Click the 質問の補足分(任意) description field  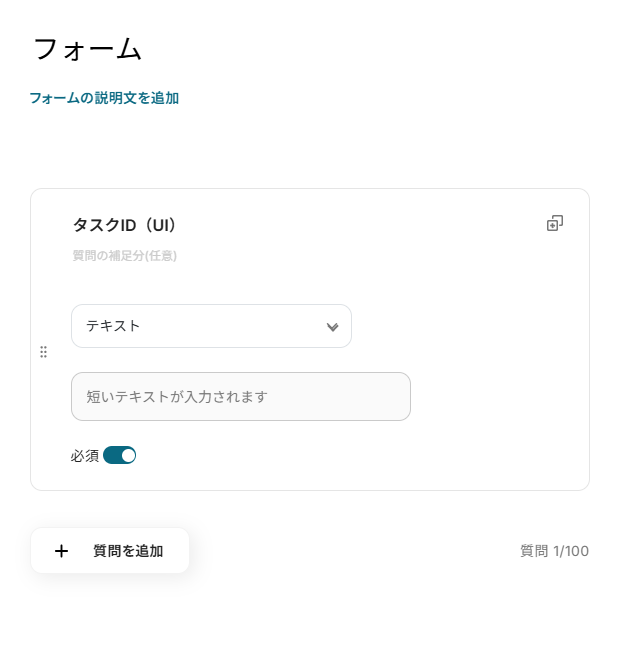tap(125, 256)
